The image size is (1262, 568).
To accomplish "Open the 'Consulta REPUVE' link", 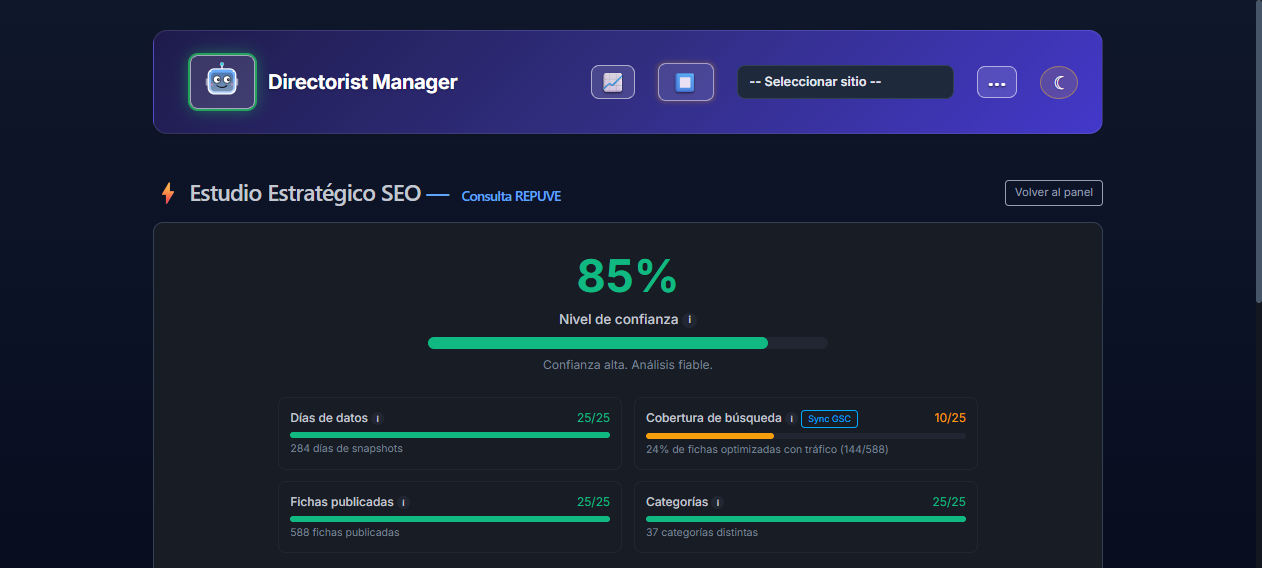I will (x=511, y=196).
